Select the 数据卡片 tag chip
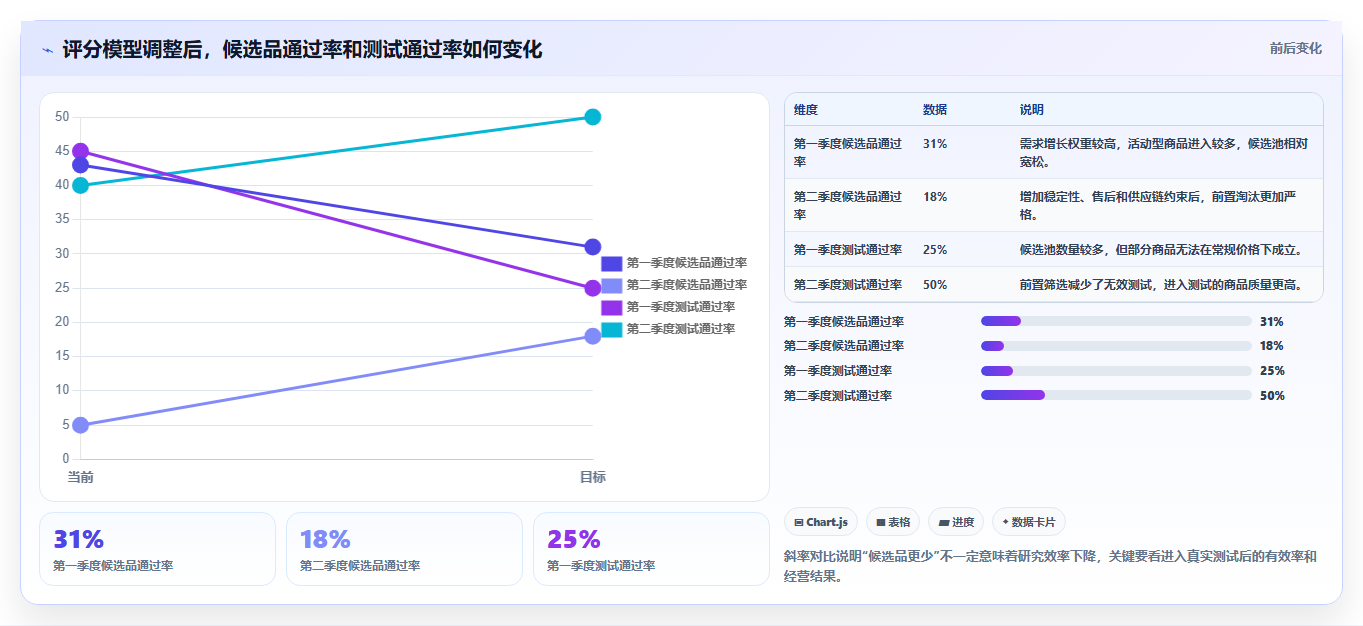Image resolution: width=1363 pixels, height=626 pixels. point(1029,522)
